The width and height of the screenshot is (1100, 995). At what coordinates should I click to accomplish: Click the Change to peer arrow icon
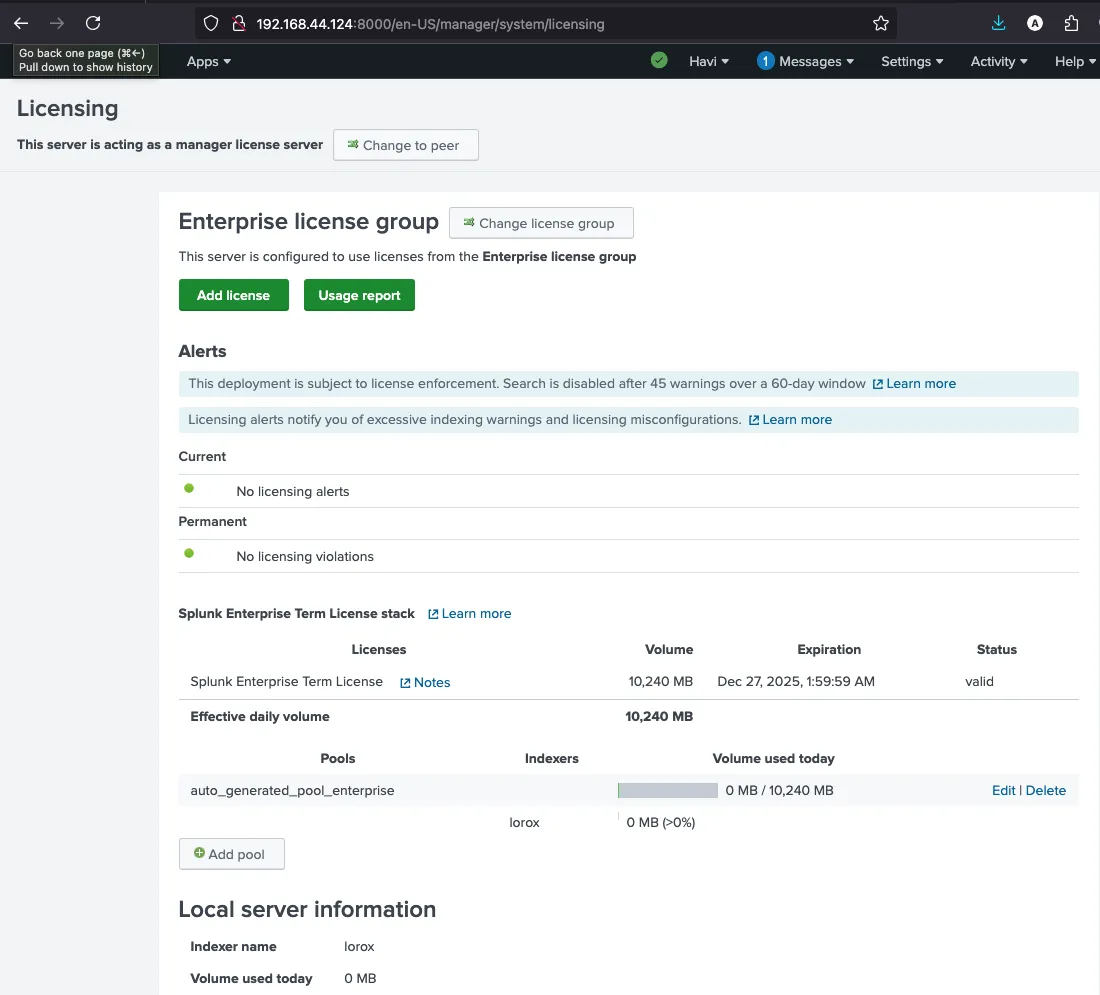click(352, 144)
